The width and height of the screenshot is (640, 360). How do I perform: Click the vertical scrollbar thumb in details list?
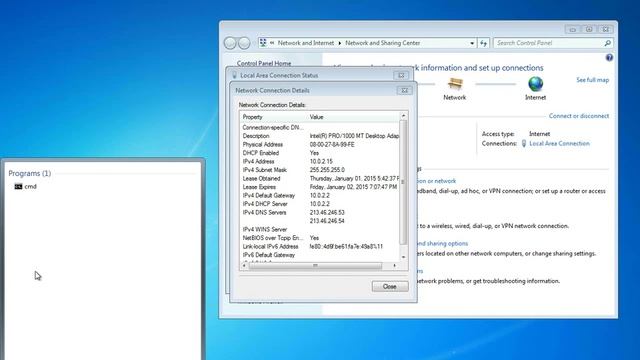click(403, 182)
